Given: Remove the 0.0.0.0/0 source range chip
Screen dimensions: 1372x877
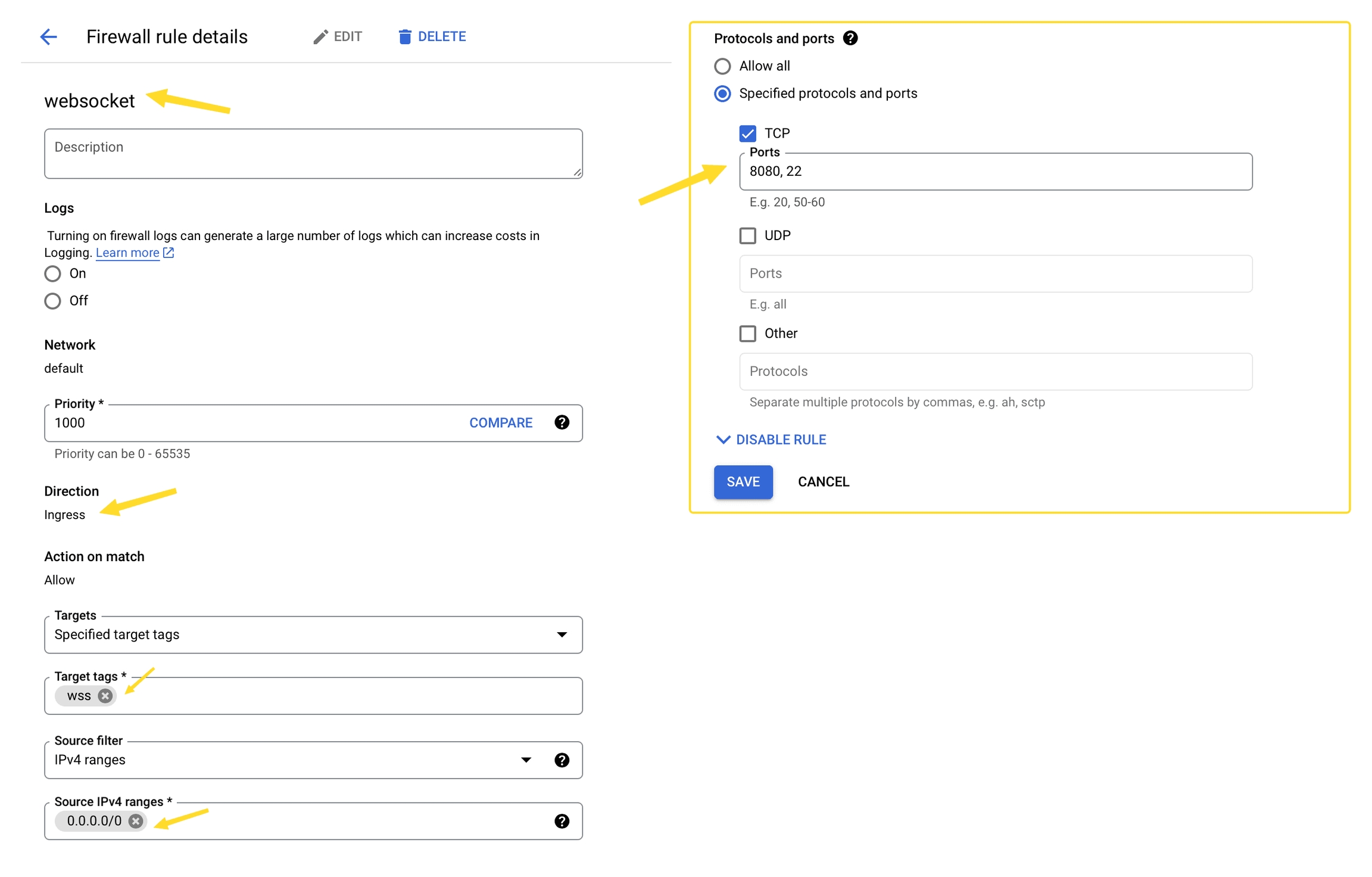Looking at the screenshot, I should (x=136, y=822).
